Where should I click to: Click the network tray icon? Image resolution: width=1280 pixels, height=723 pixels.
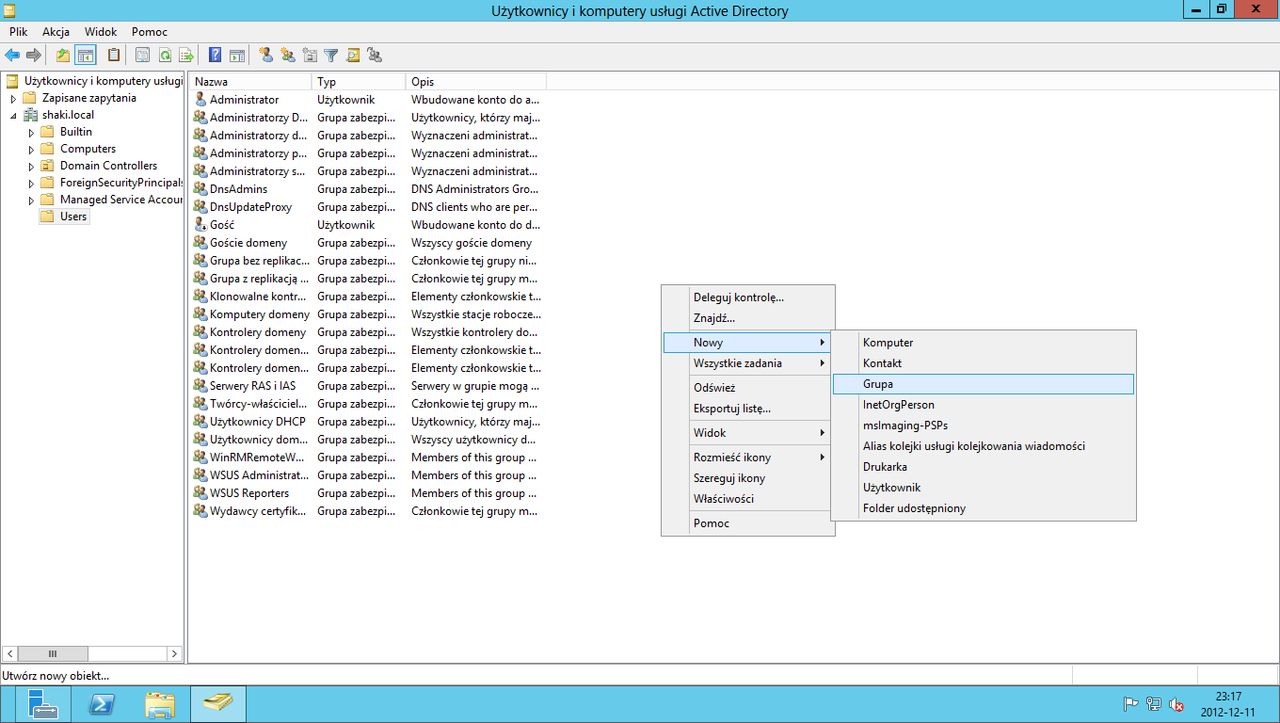pyautogui.click(x=1154, y=704)
